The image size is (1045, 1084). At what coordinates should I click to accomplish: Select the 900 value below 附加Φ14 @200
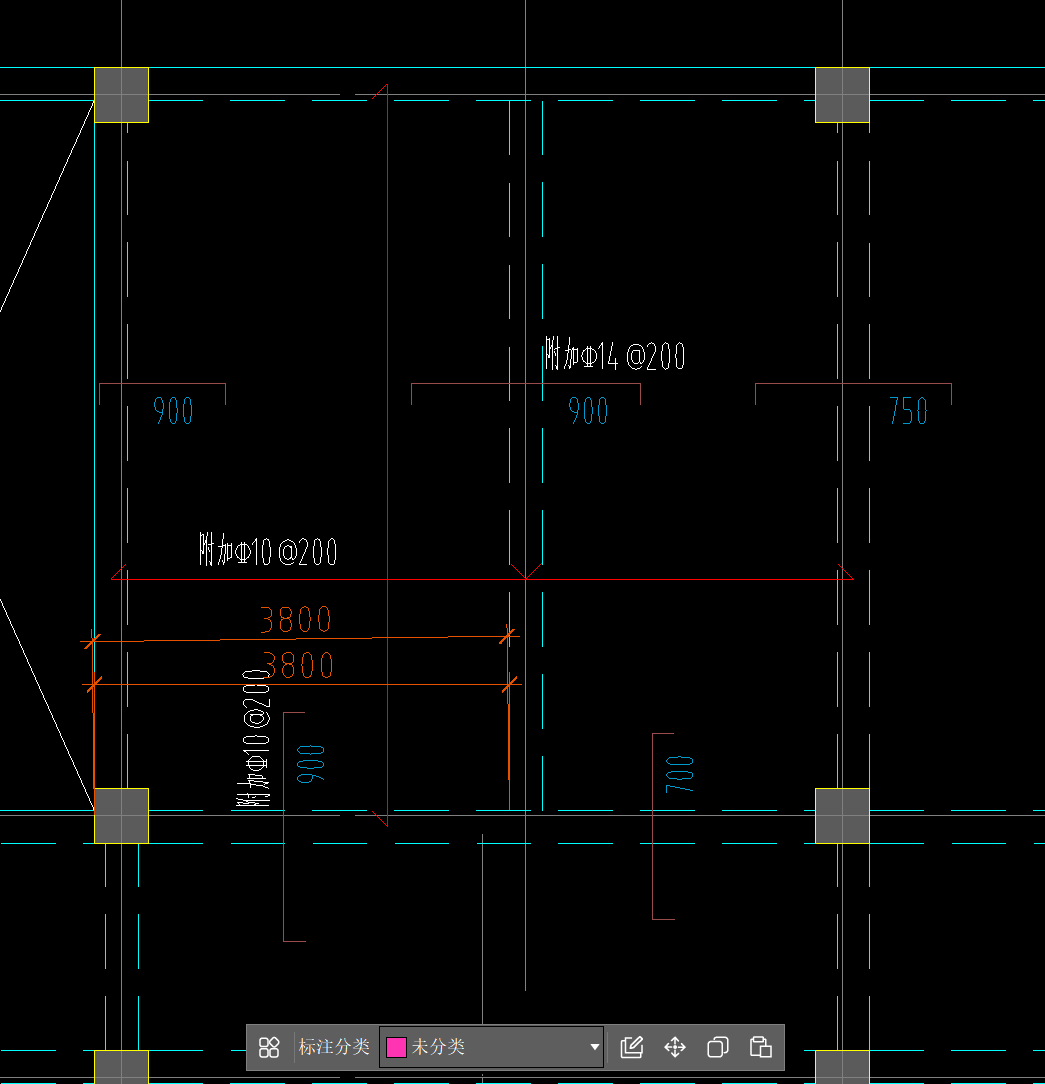click(588, 411)
